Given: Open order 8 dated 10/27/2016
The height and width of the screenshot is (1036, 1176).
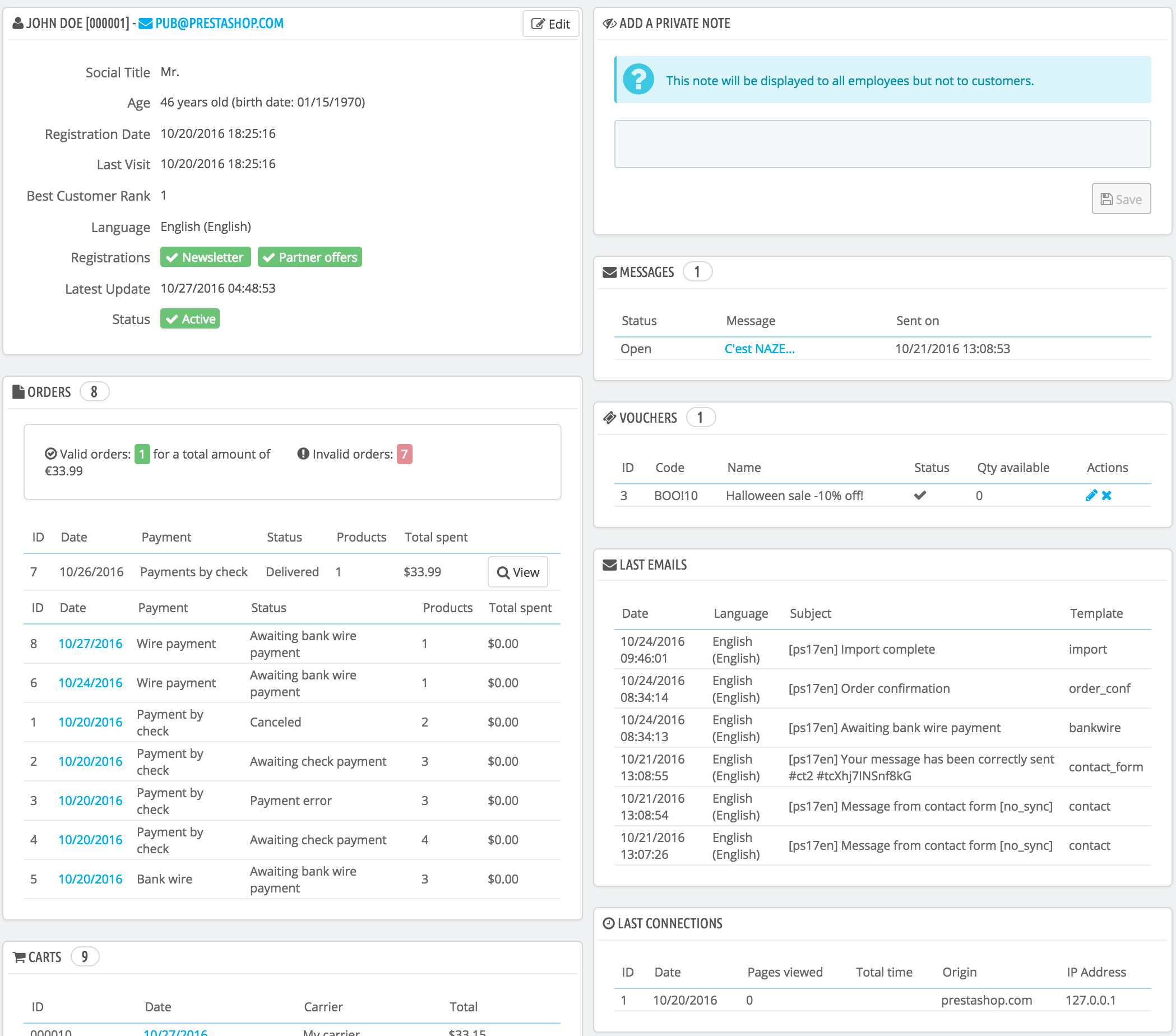Looking at the screenshot, I should click(x=90, y=644).
